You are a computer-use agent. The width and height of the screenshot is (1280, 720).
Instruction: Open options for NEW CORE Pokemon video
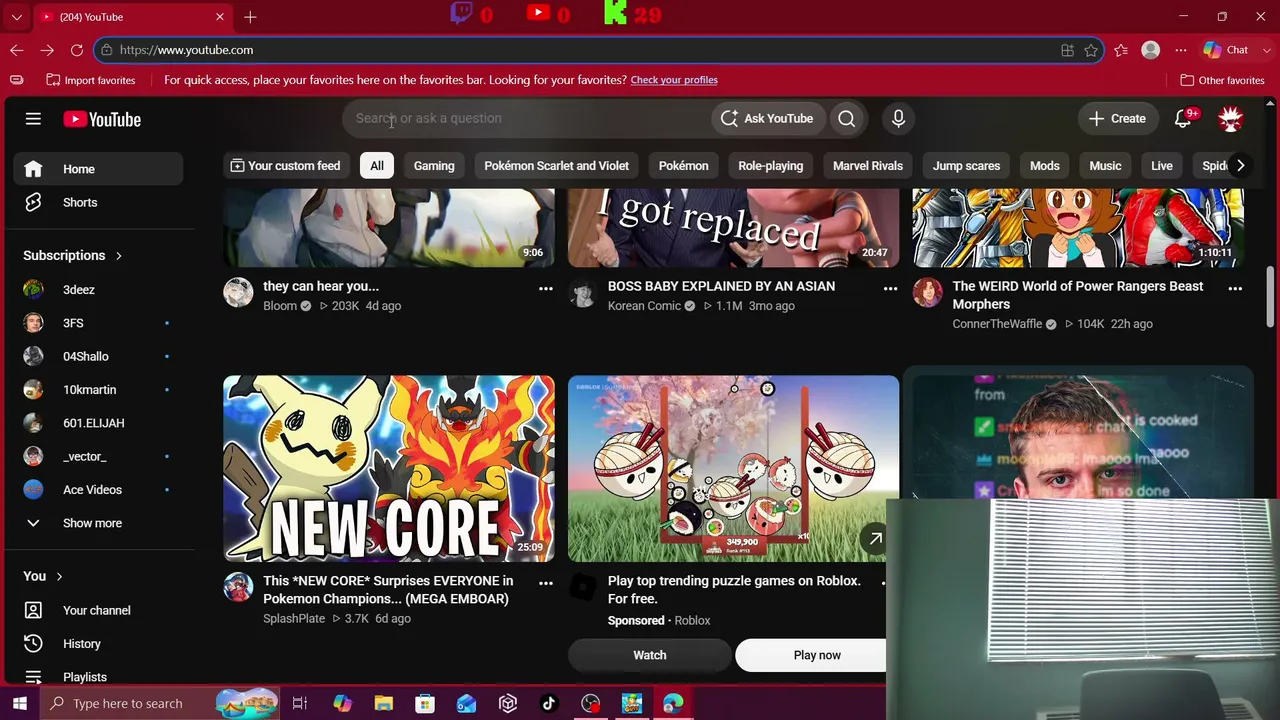pyautogui.click(x=546, y=583)
